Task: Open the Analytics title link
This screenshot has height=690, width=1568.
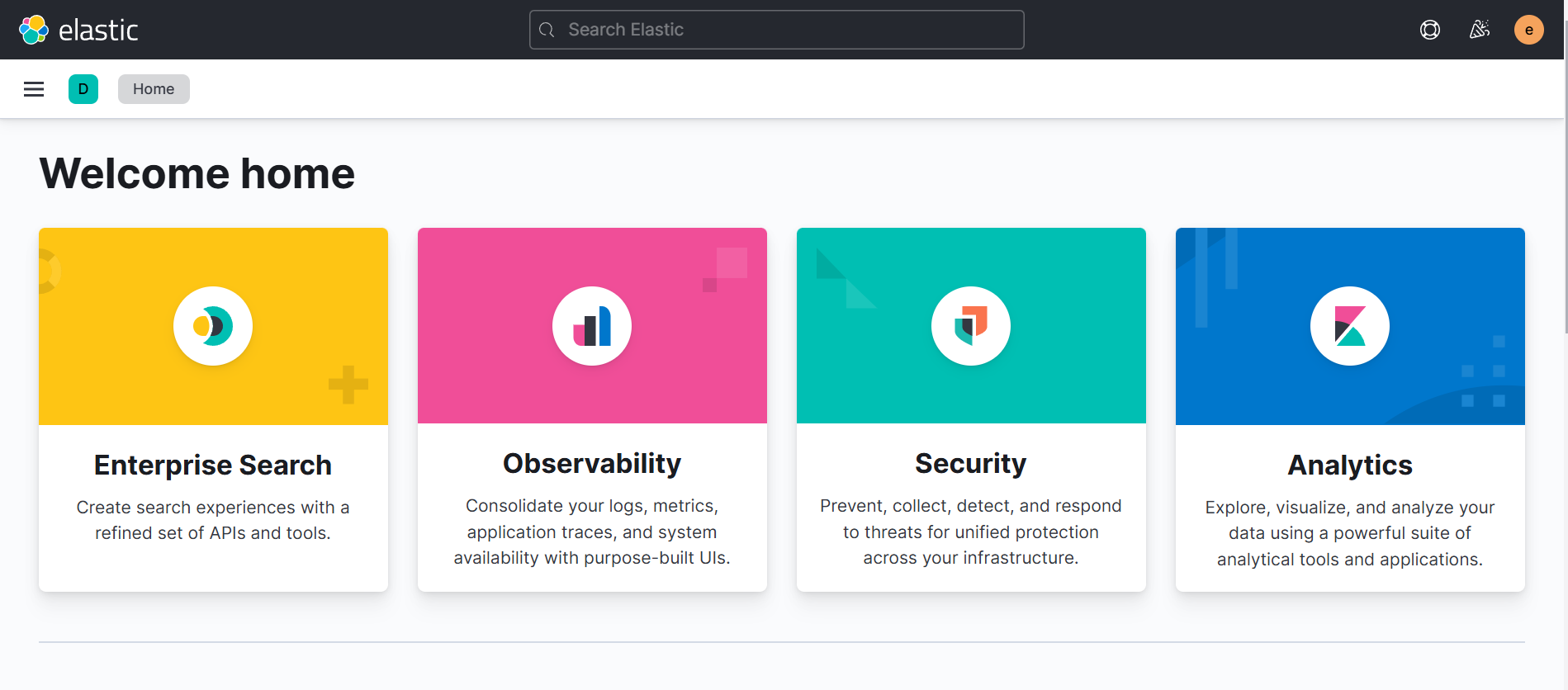Action: coord(1350,465)
